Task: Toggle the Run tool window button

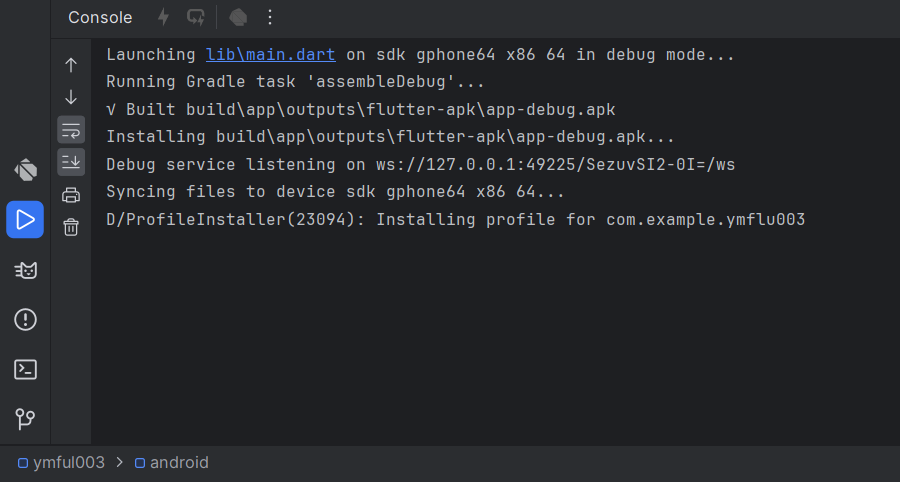Action: (x=25, y=219)
